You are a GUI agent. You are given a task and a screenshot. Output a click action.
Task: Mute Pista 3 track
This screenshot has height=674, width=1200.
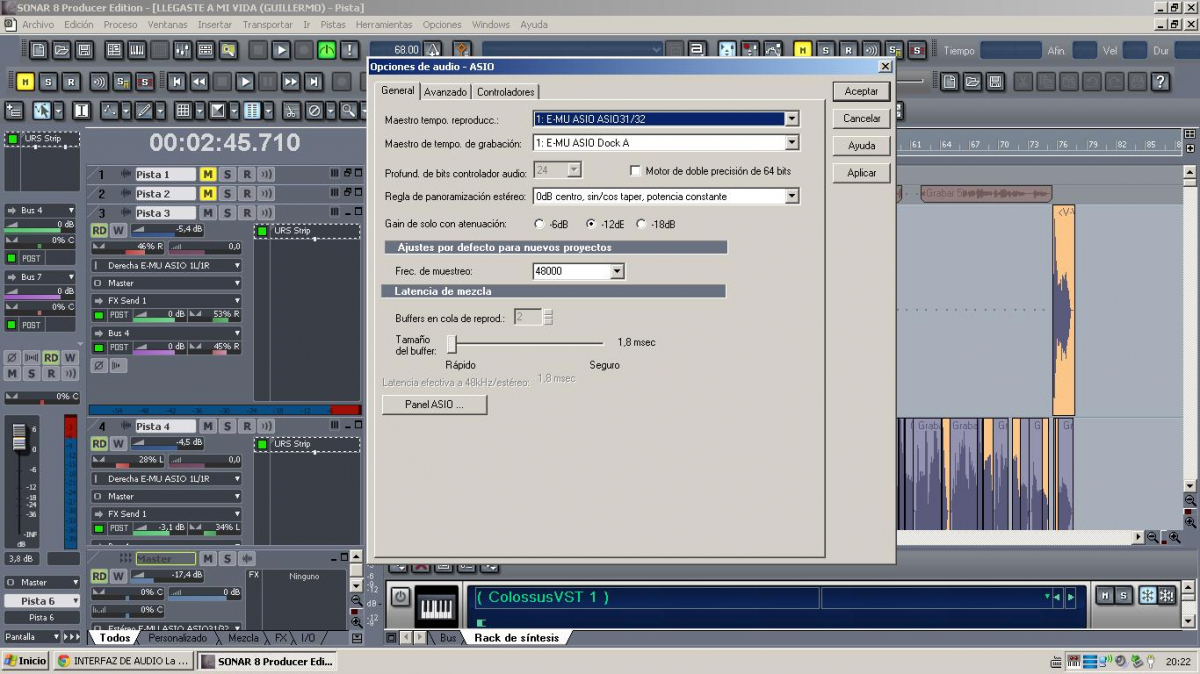pos(208,213)
